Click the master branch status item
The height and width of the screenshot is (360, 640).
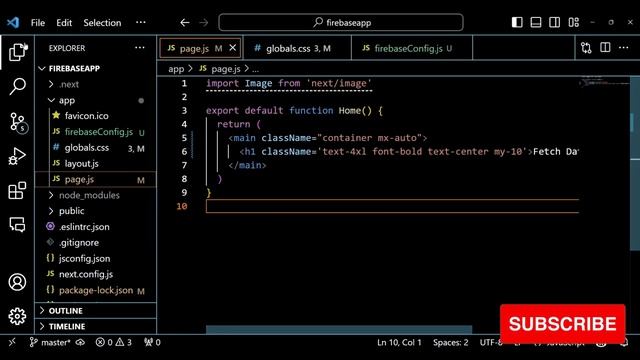coord(50,342)
